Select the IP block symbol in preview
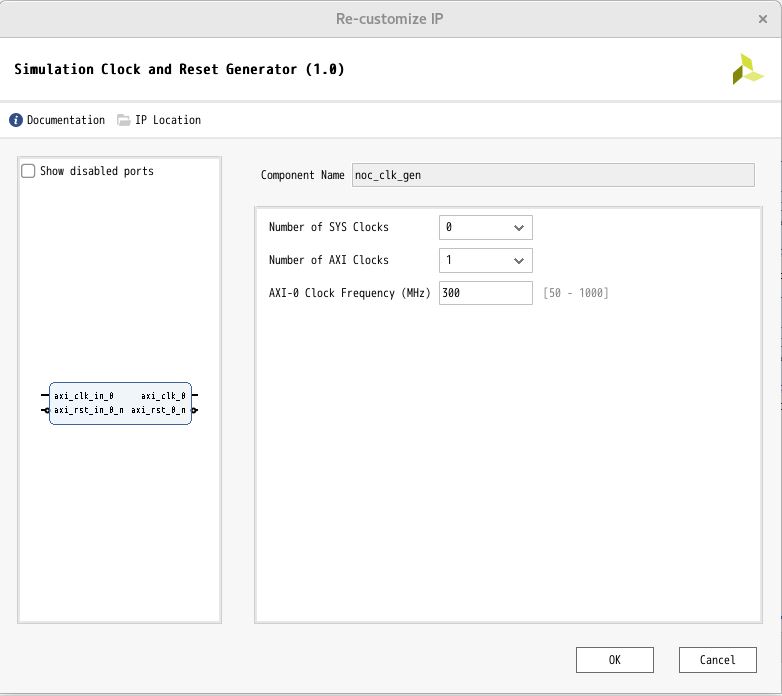Viewport: 782px width, 696px height. tap(120, 403)
